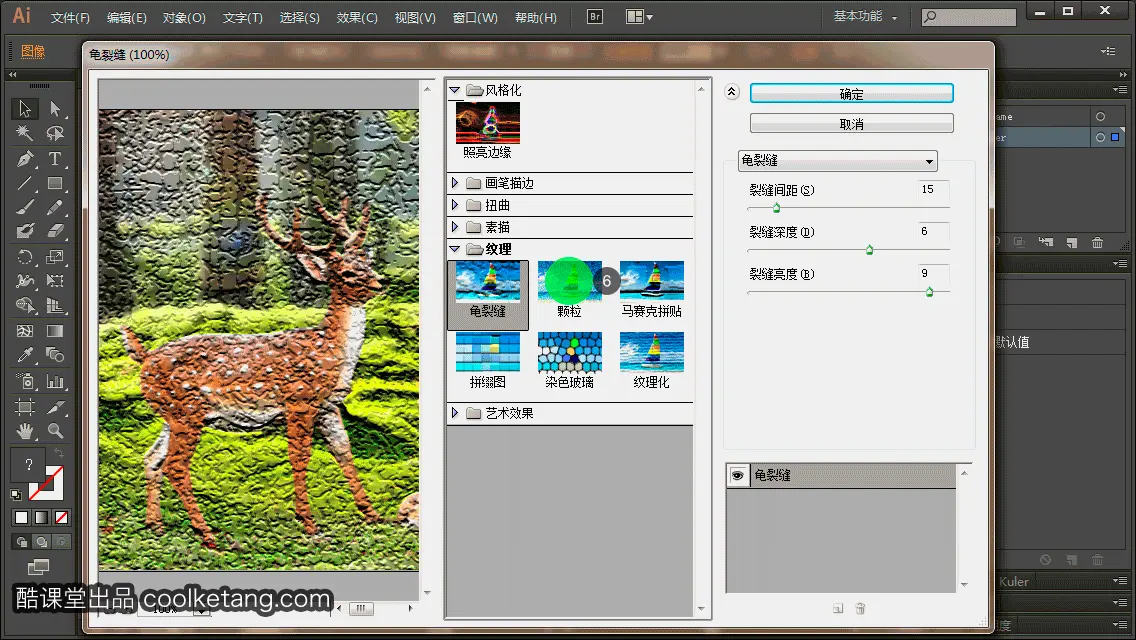This screenshot has width=1136, height=640.
Task: Select the Scale tool
Action: pyautogui.click(x=55, y=257)
